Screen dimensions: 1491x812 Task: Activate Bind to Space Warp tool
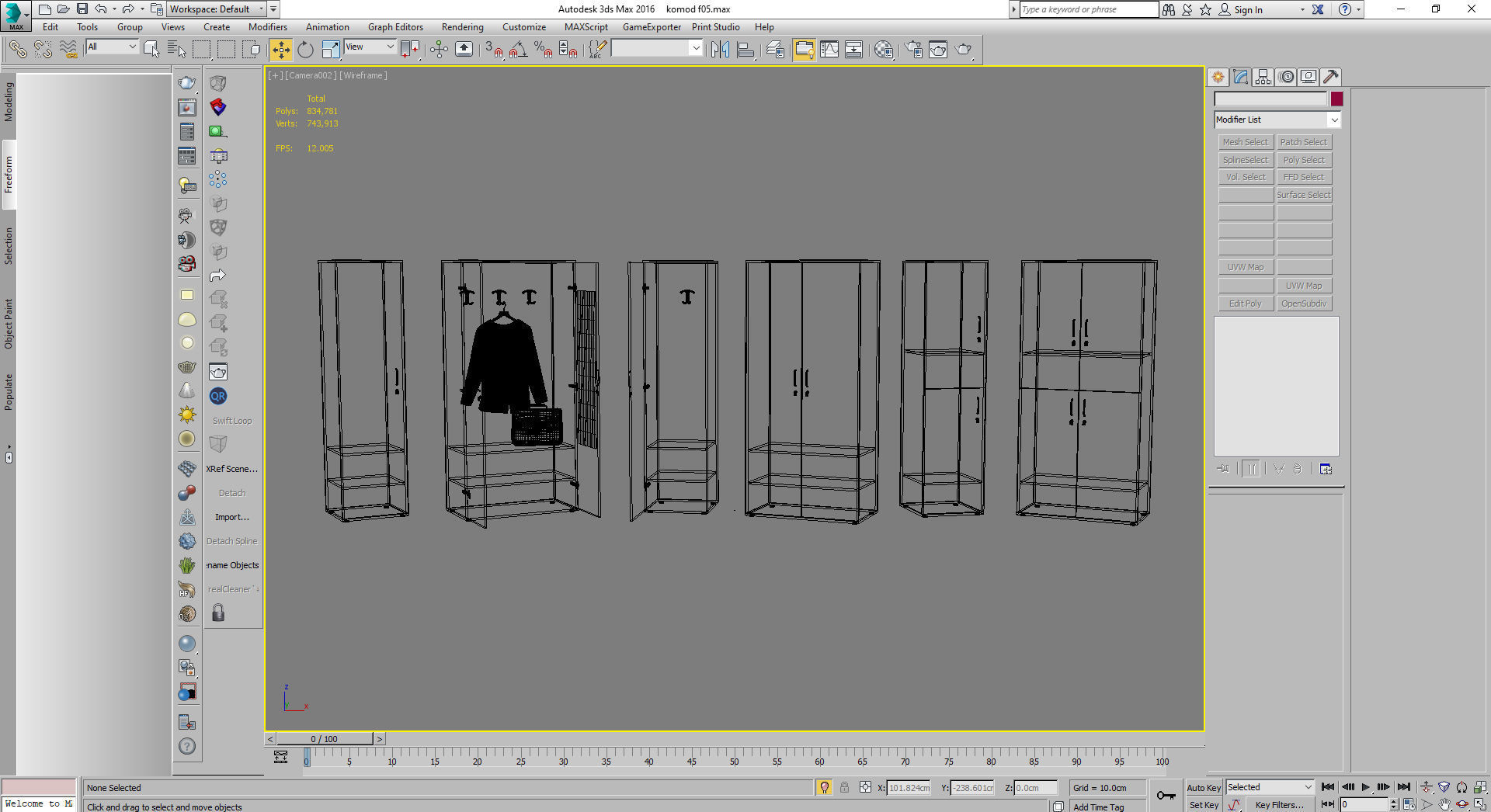68,50
